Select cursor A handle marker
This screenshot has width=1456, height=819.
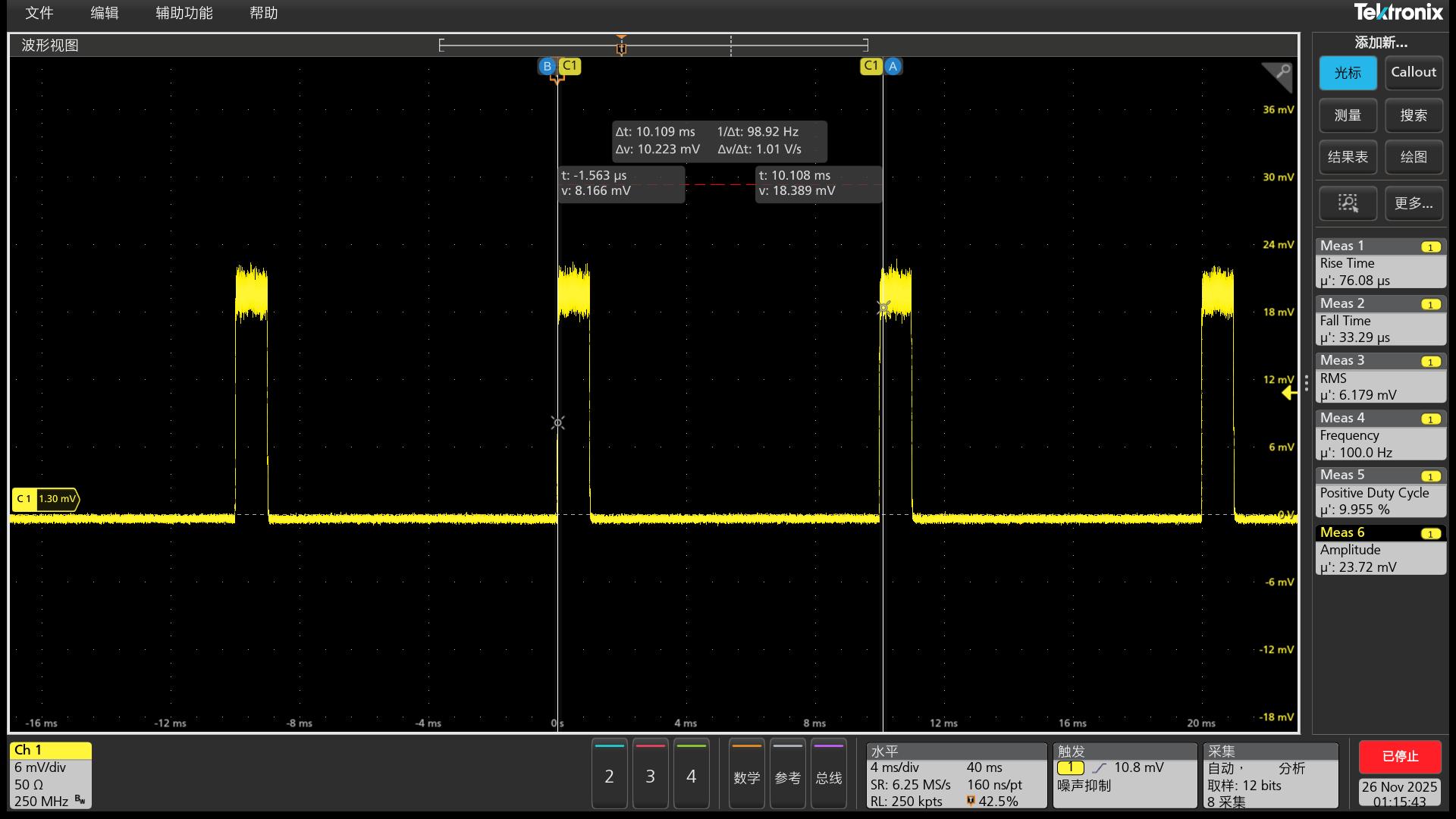click(893, 66)
